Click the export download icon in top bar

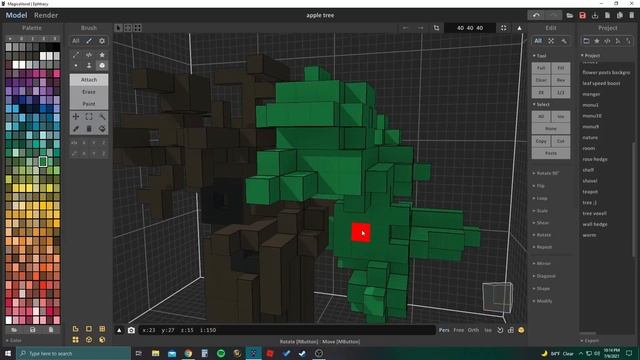(x=595, y=16)
